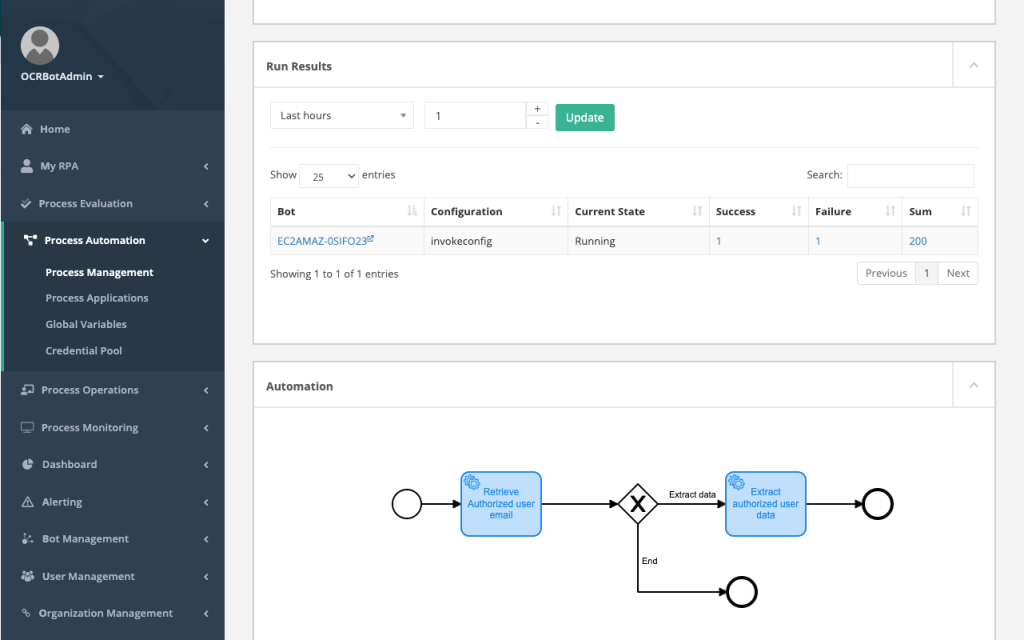Click the User Management people icon
The height and width of the screenshot is (640, 1024).
pyautogui.click(x=27, y=576)
